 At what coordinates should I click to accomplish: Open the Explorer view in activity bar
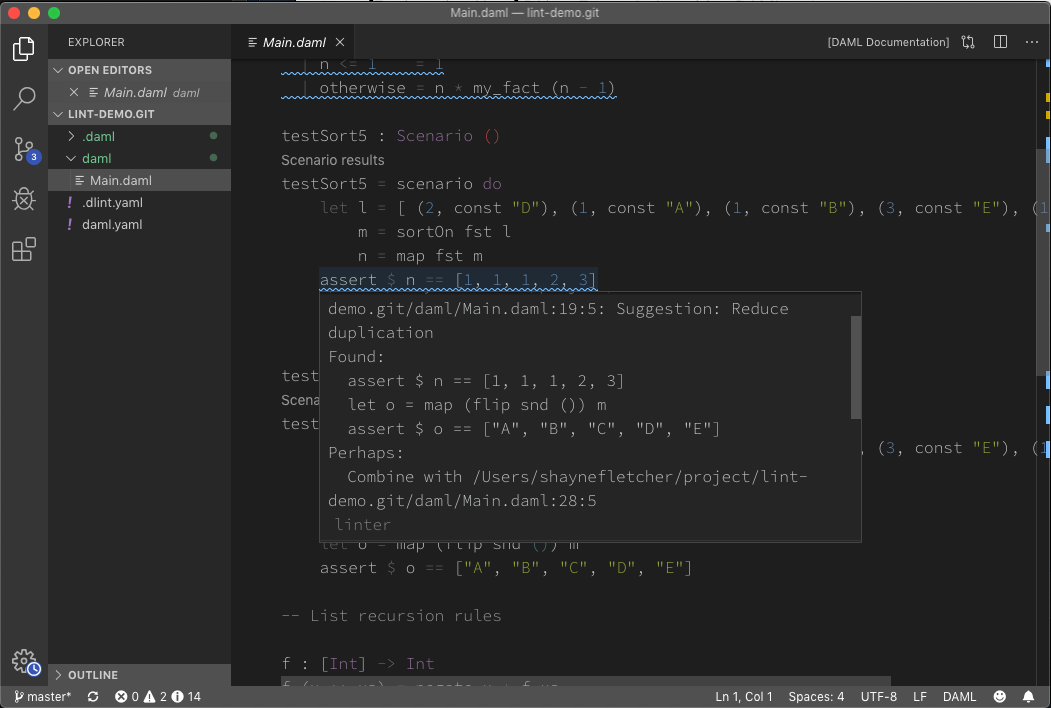pyautogui.click(x=23, y=49)
